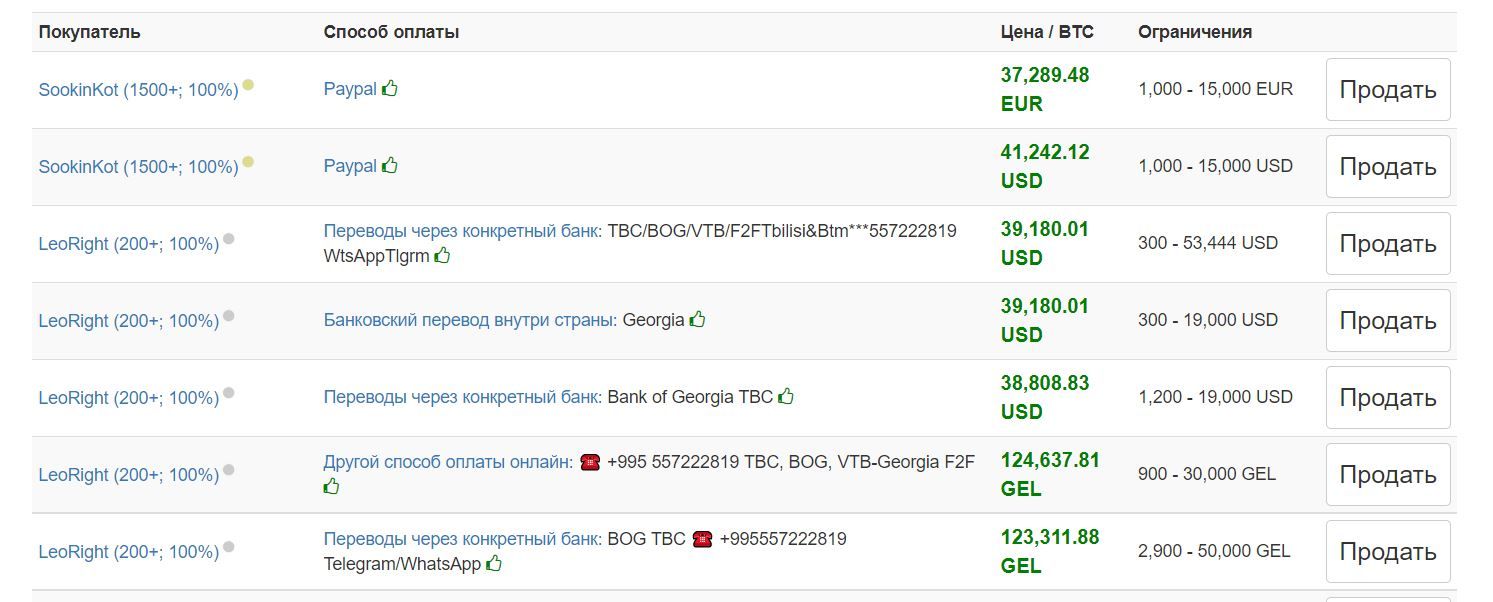Open SookinKot profile in the first row
Viewport: 1493px width, 602px height.
(138, 90)
